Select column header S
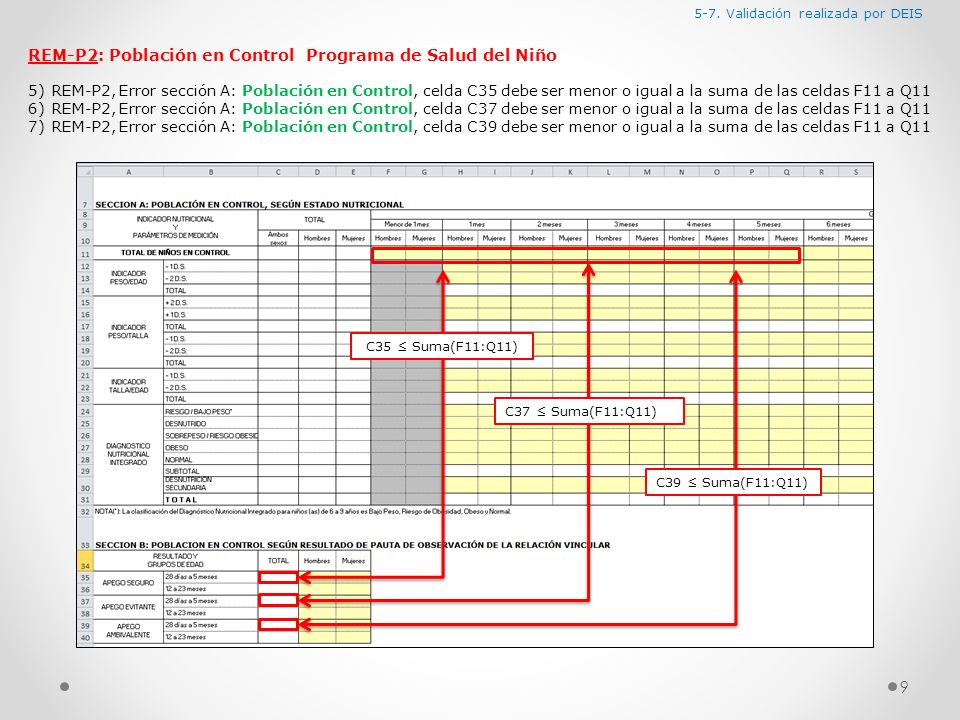960x720 pixels. pyautogui.click(x=856, y=172)
